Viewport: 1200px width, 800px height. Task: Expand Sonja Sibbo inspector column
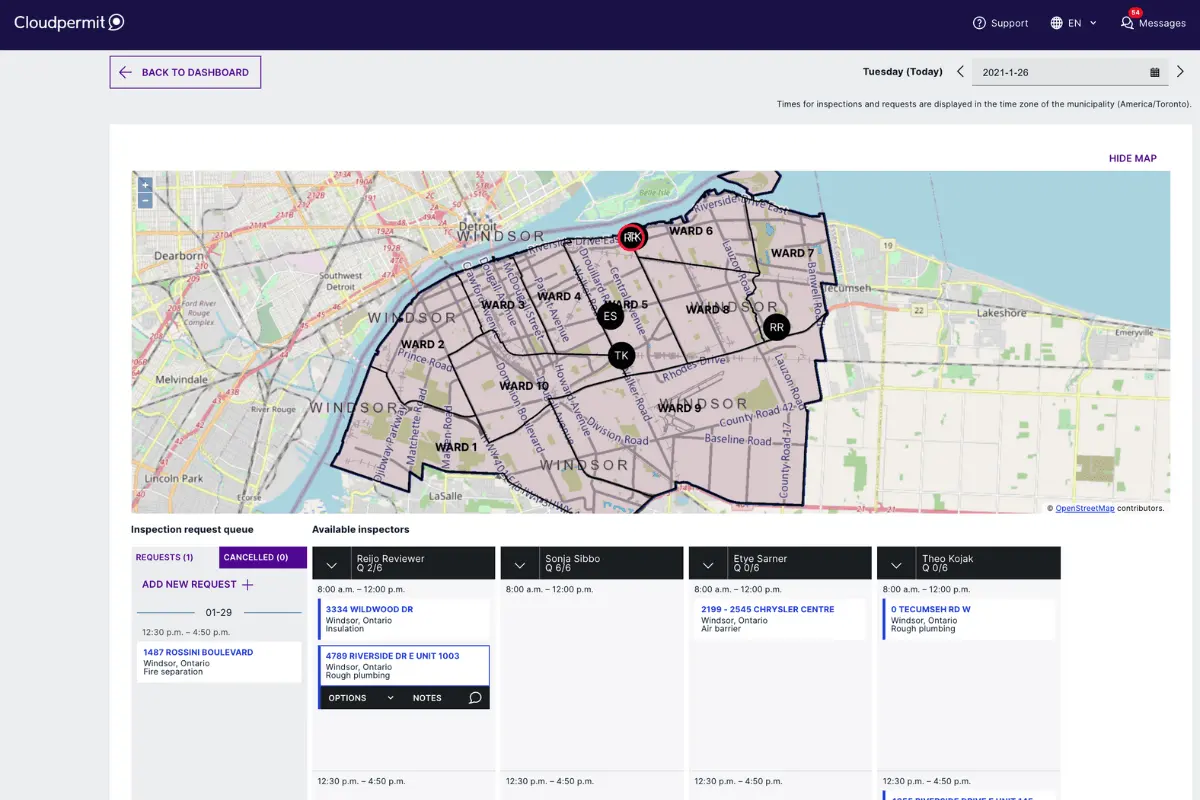[x=519, y=564]
